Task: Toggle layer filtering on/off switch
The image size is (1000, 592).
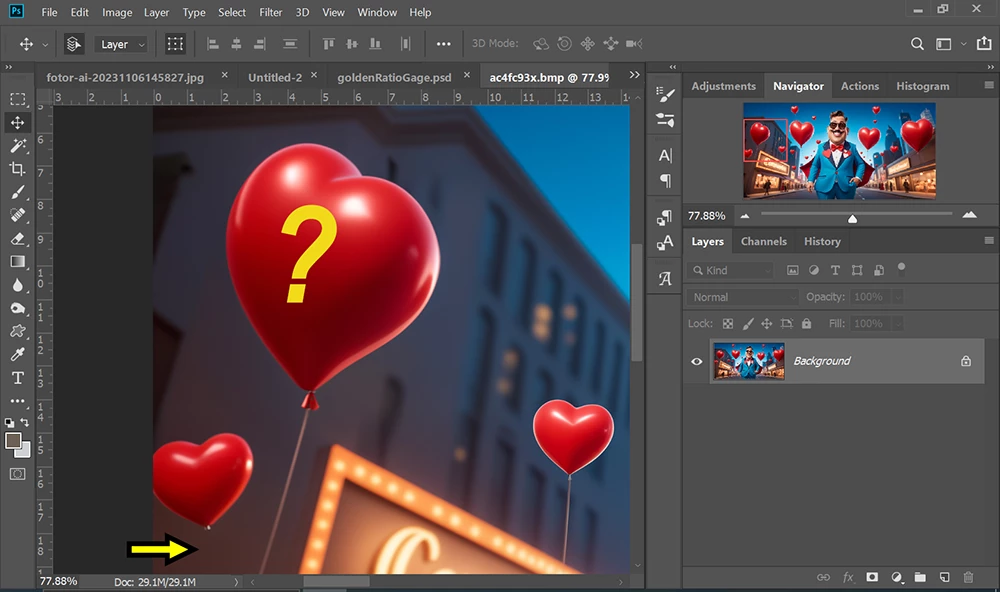Action: click(x=901, y=269)
